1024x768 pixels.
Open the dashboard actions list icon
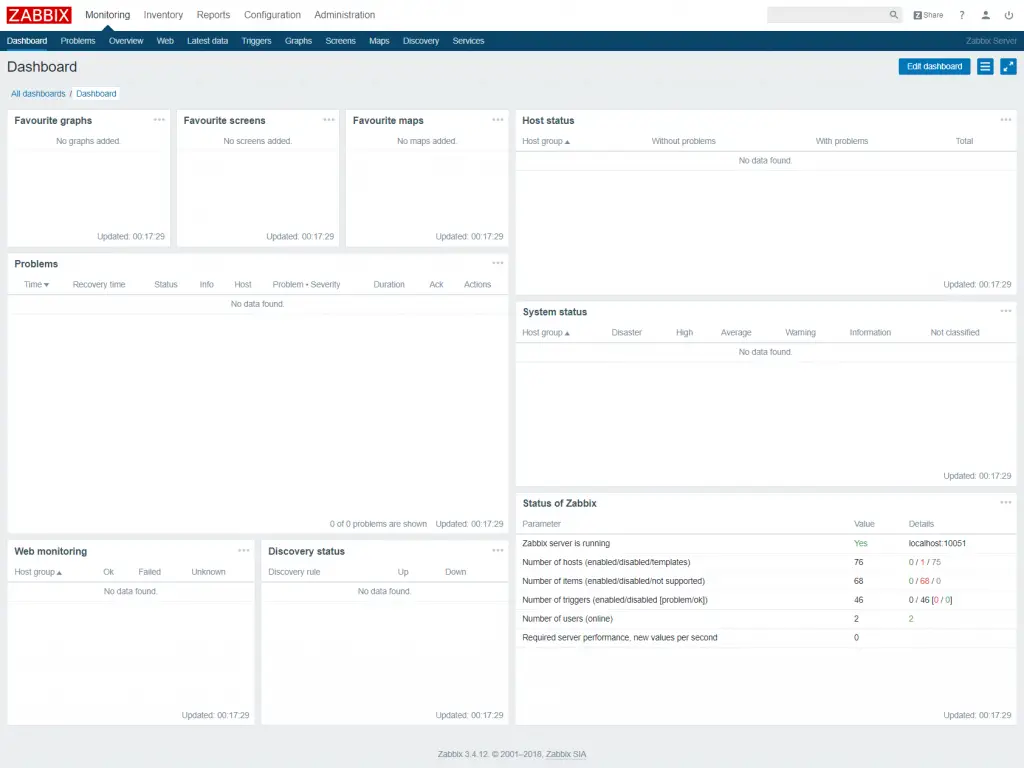click(985, 67)
